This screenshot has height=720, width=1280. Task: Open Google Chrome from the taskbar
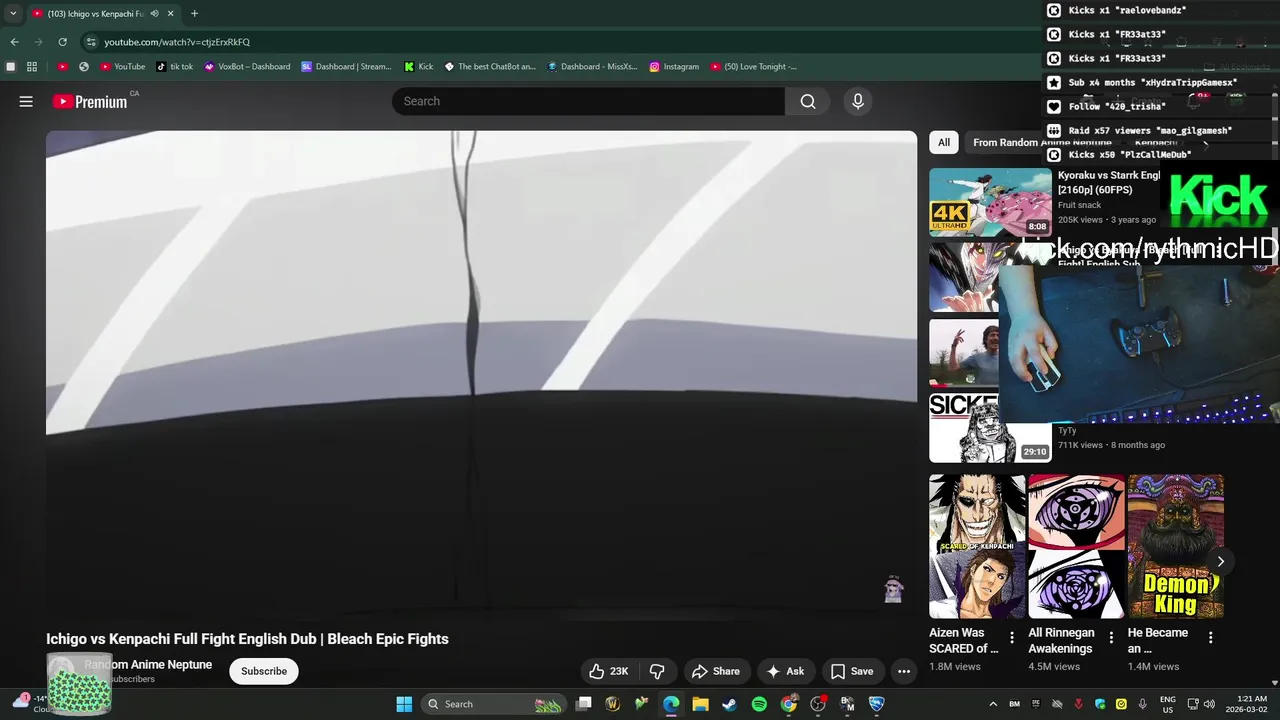789,704
